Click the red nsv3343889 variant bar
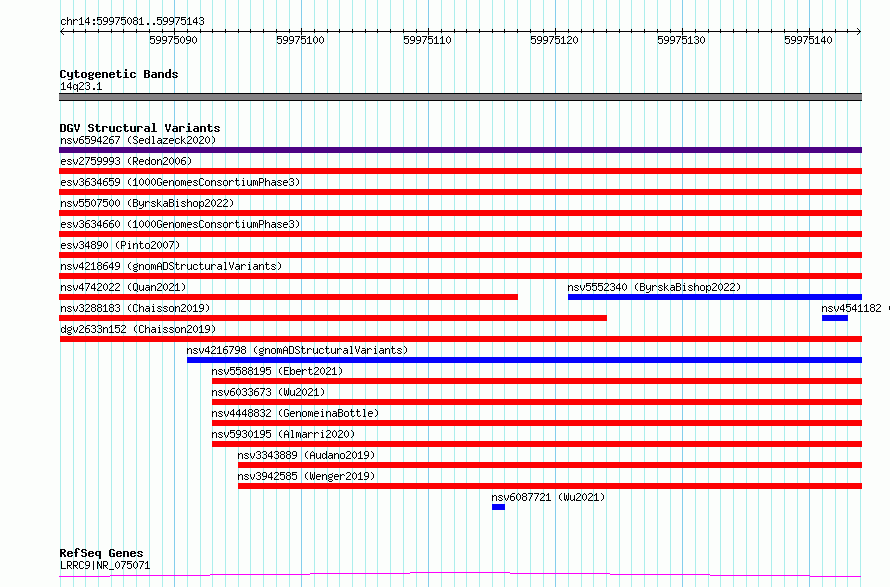Screen dimensions: 890x587 click(550, 465)
